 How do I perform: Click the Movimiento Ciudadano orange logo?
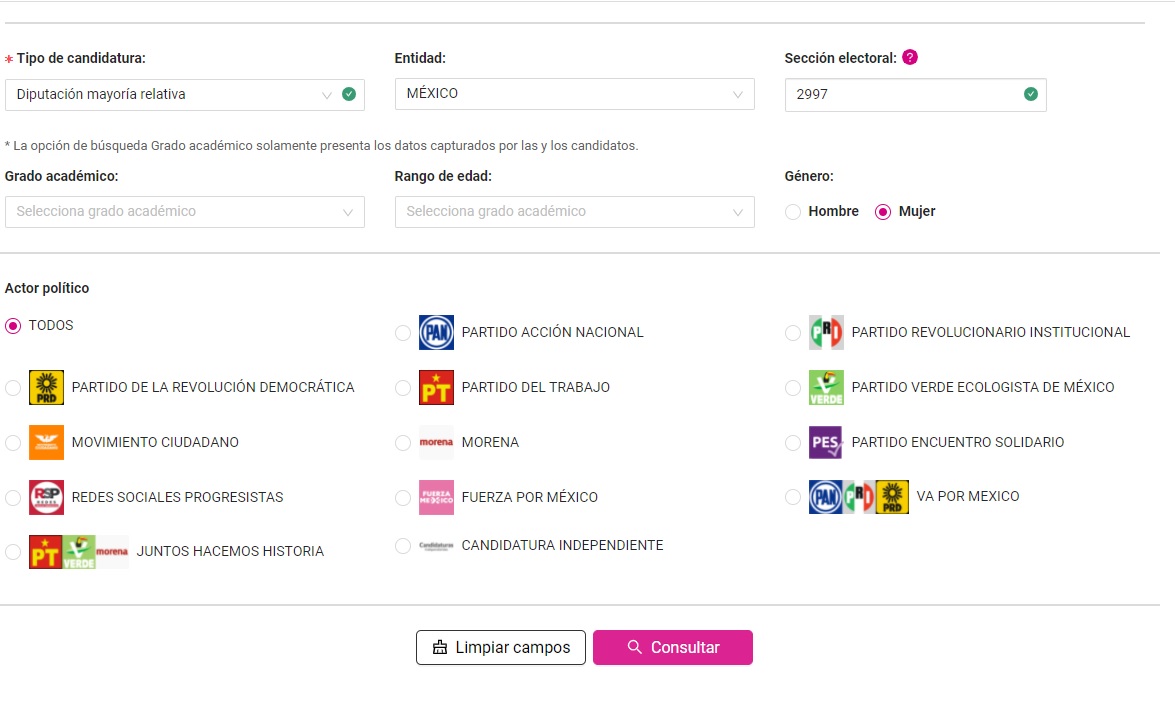46,442
